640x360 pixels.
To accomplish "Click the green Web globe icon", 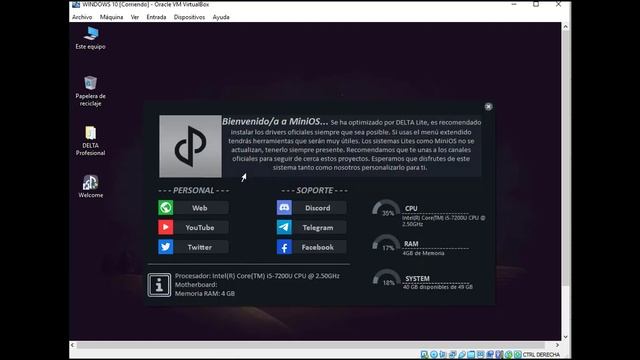I will (x=166, y=208).
